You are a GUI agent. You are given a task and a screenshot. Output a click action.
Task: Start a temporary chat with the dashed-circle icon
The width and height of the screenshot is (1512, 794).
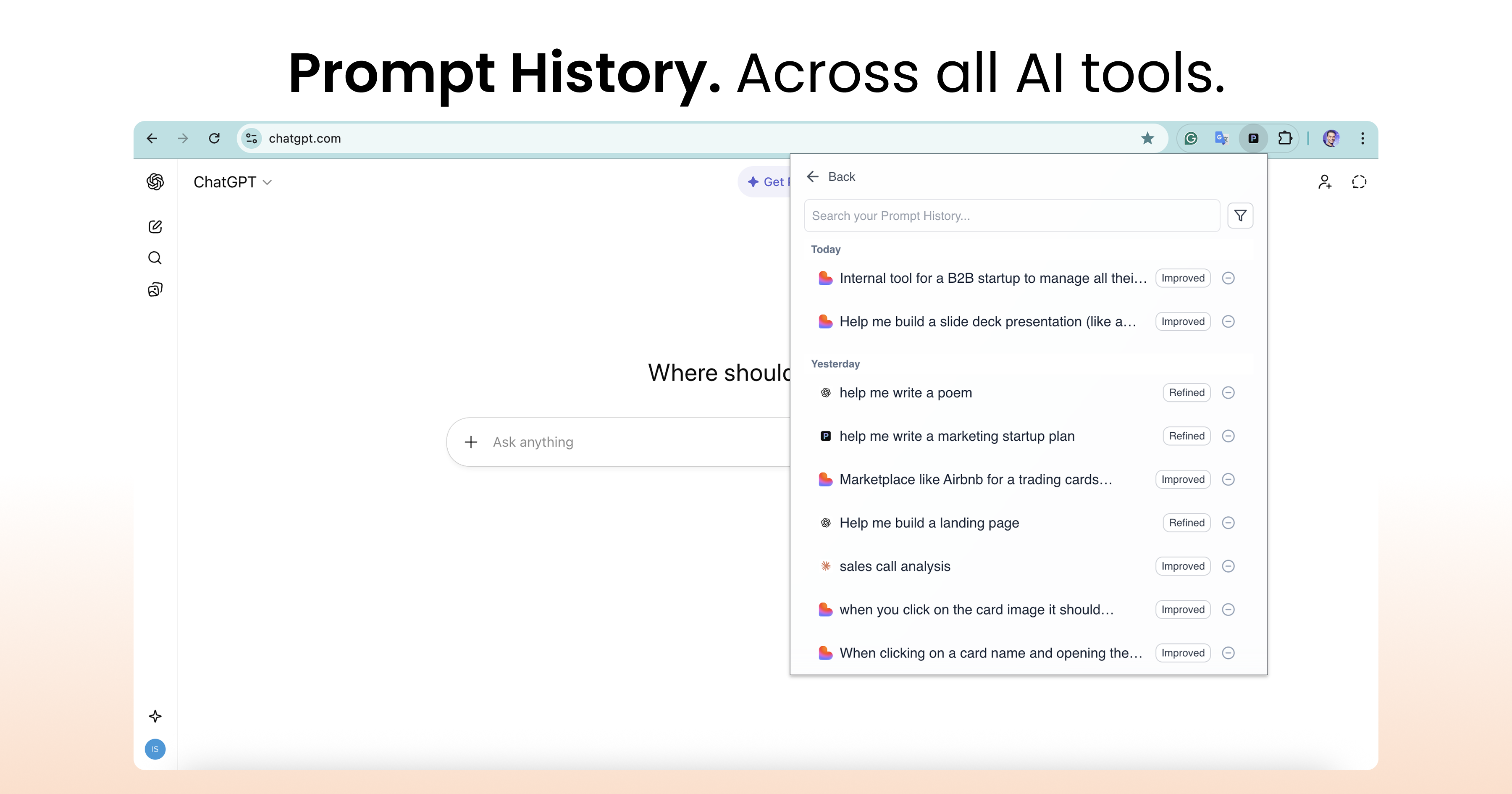[x=1360, y=181]
